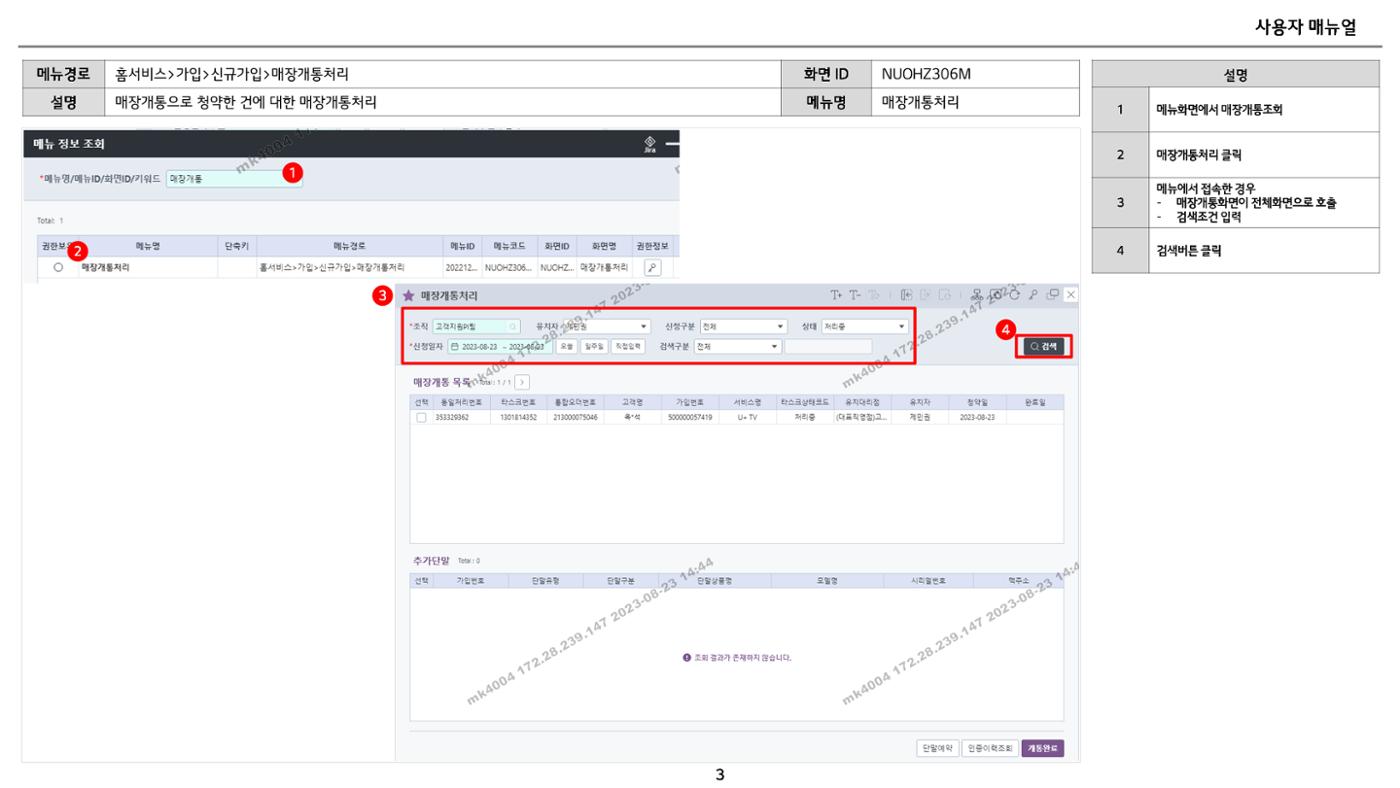The image size is (1400, 788).
Task: Increase text size with the T+ icon
Action: 837,295
